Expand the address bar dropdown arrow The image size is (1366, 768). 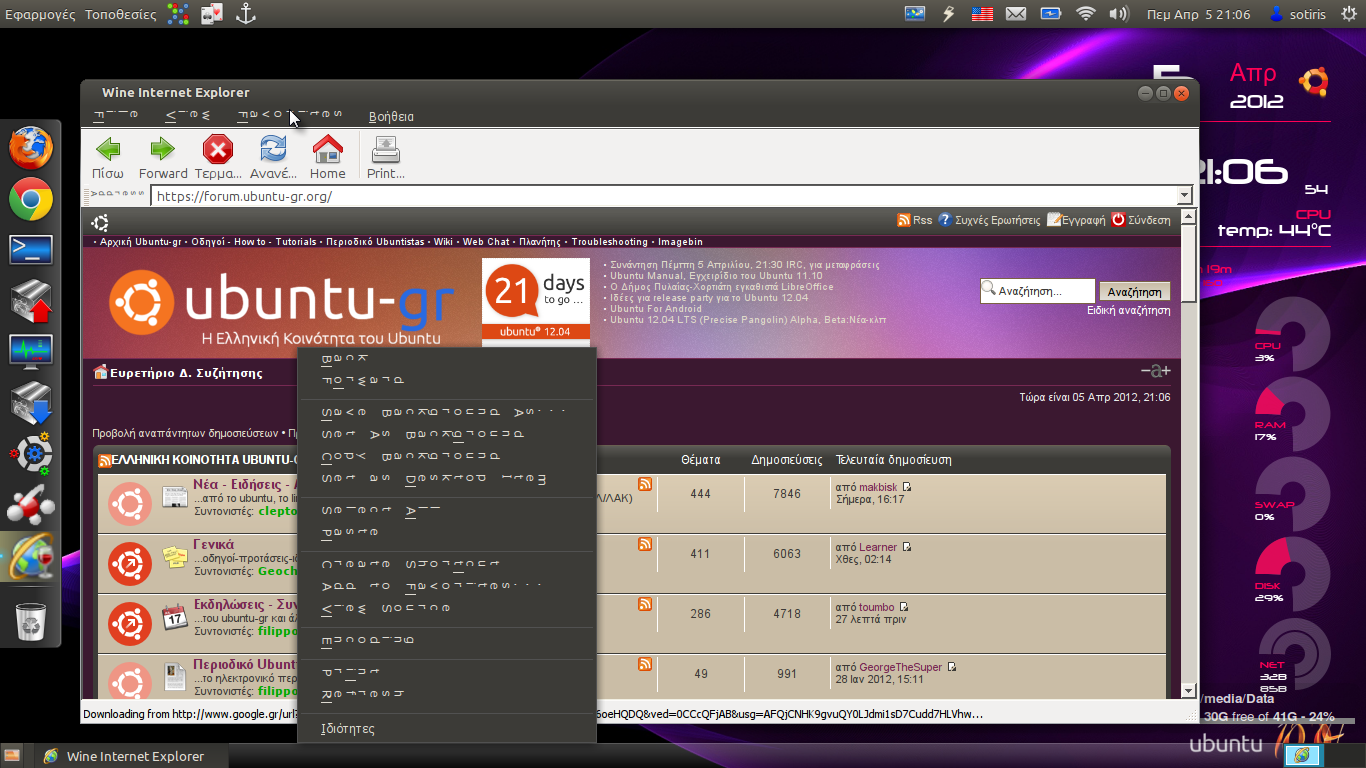point(1185,196)
